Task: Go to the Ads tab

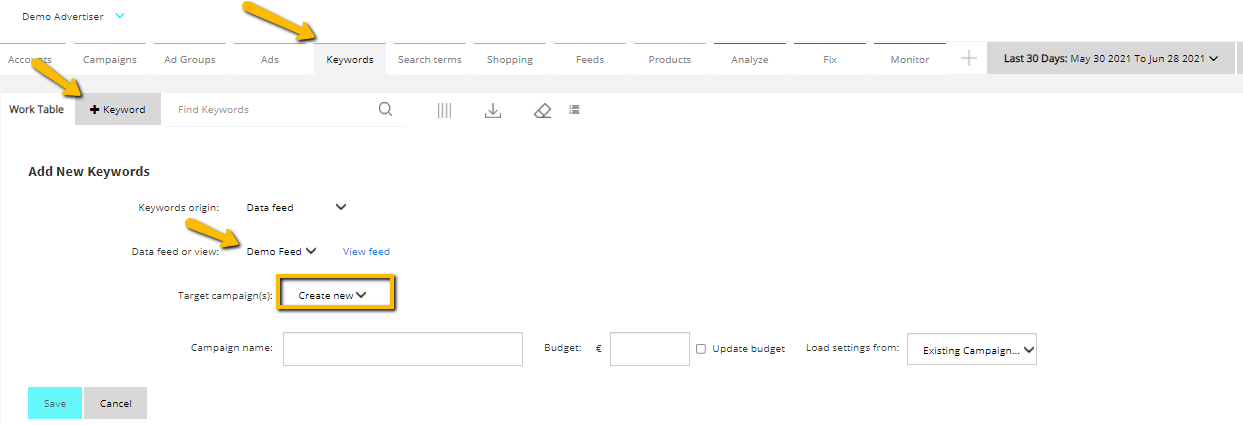Action: [x=270, y=59]
